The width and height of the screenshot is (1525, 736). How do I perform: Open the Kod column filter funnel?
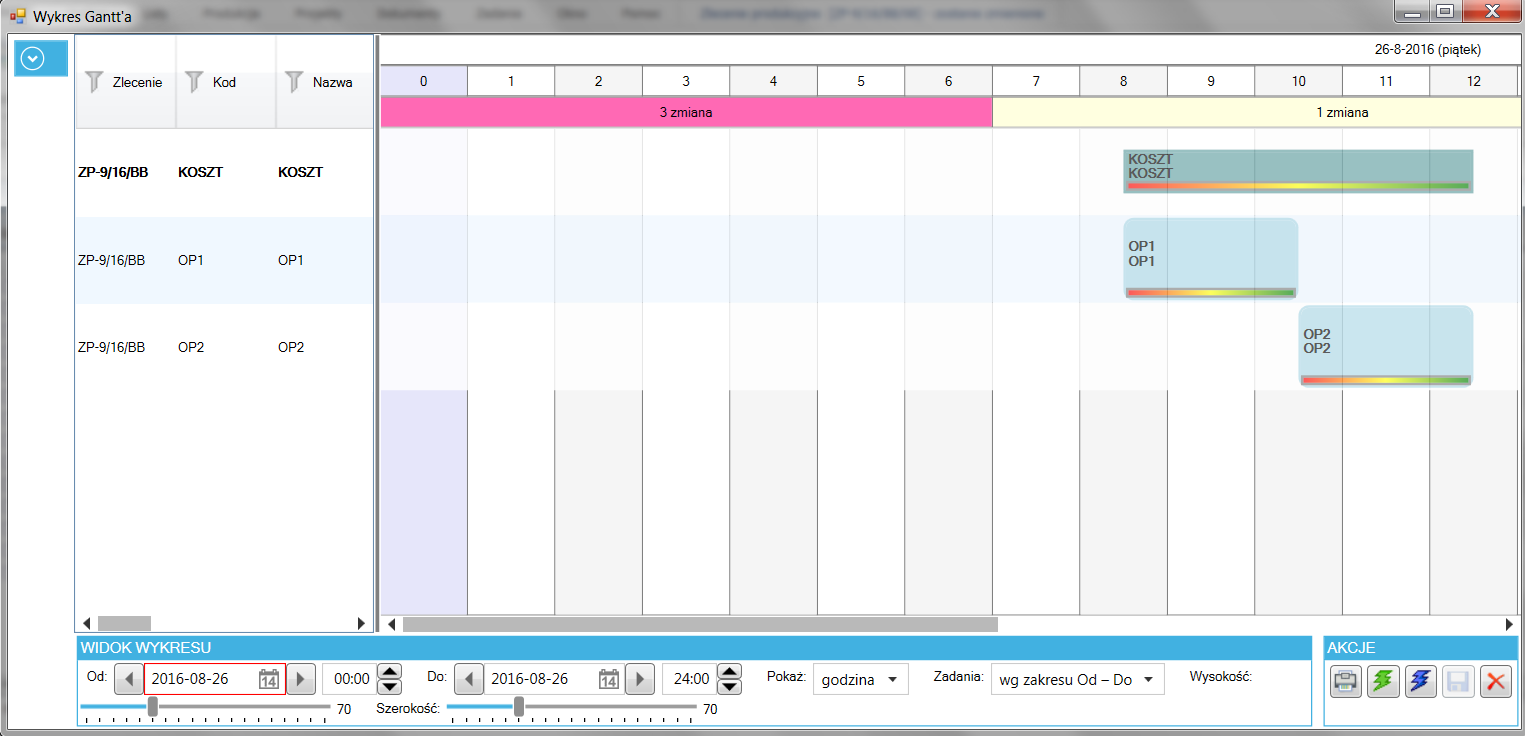pos(194,82)
